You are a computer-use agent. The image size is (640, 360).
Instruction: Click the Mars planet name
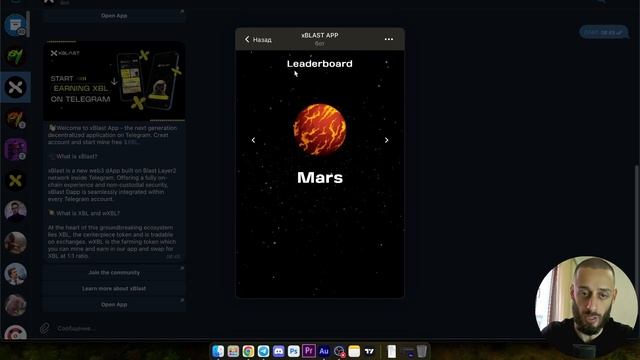(x=320, y=178)
